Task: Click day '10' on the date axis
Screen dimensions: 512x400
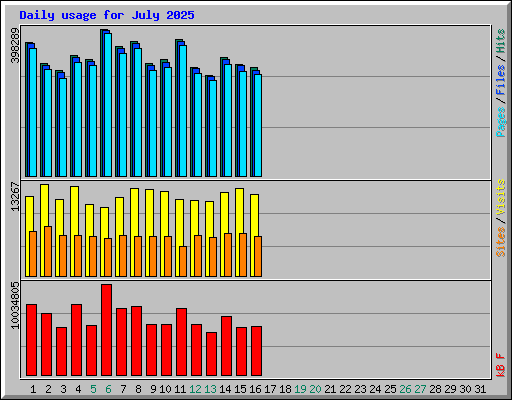Action: click(165, 389)
